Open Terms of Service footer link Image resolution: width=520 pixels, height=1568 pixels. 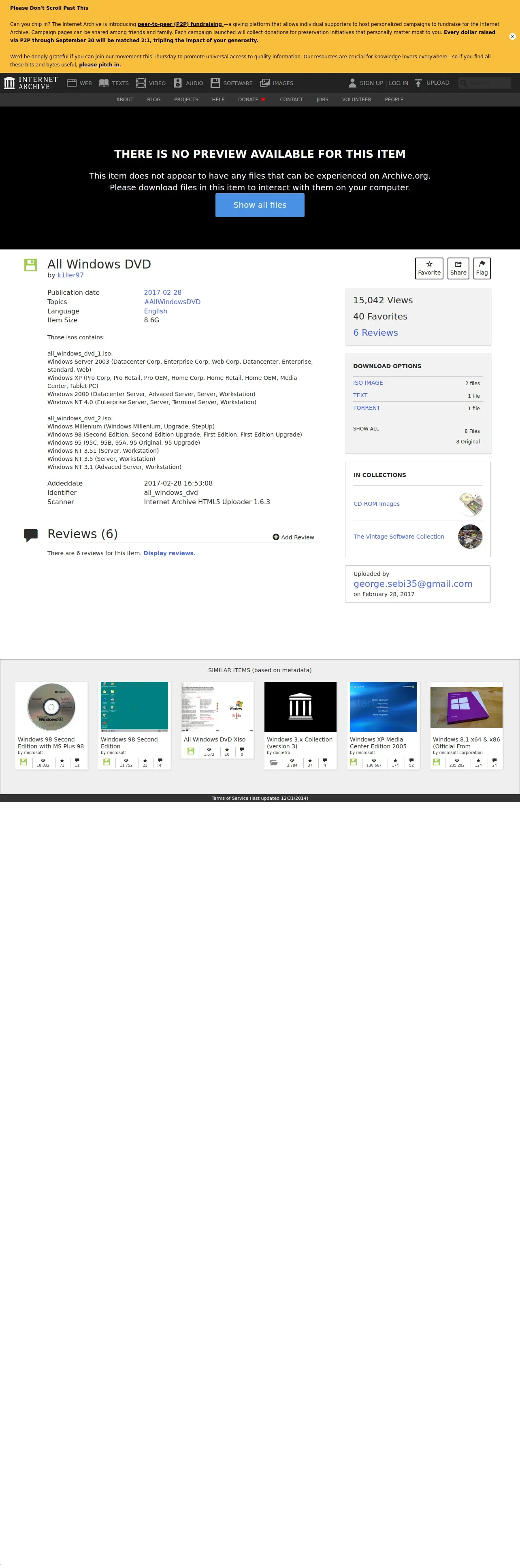click(260, 798)
